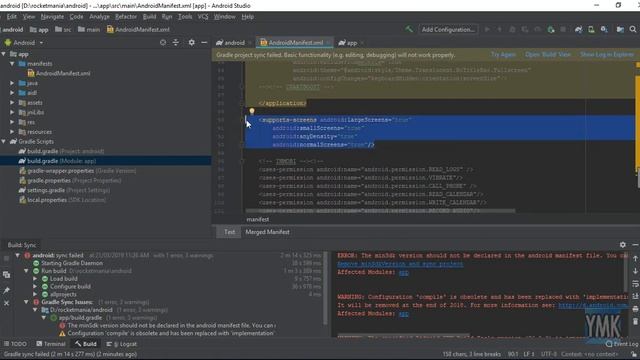Open SDK Manager from toolbar
The image size is (640, 360).
tap(604, 29)
